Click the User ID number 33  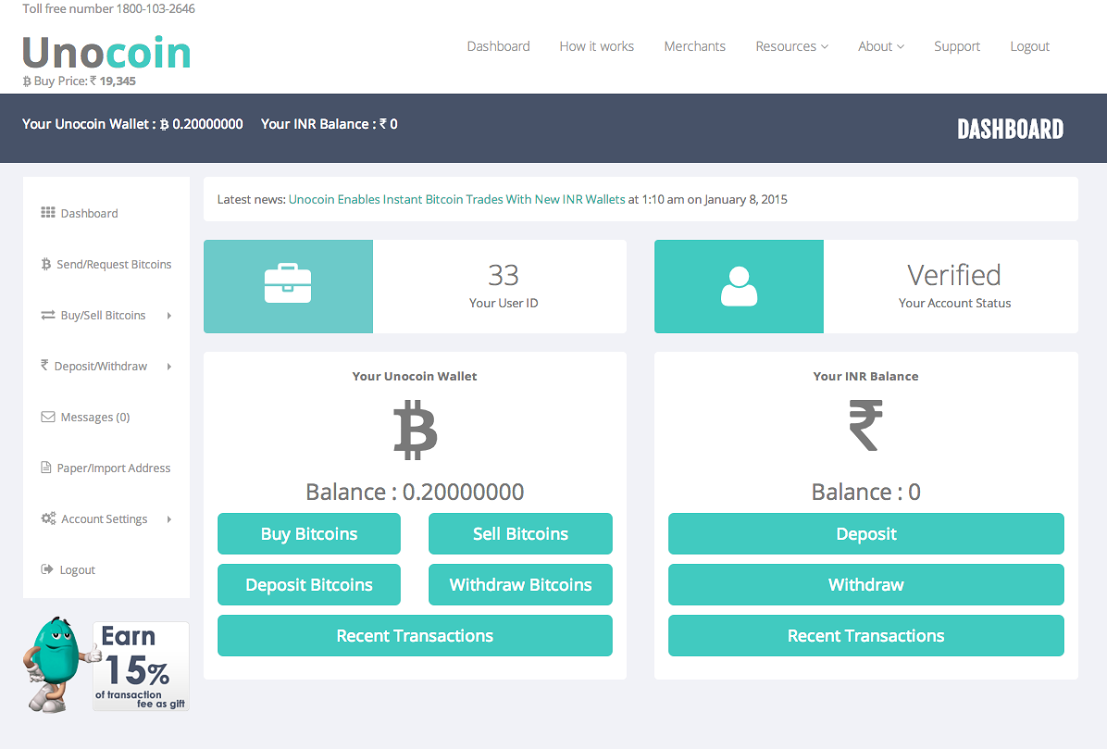click(x=503, y=275)
